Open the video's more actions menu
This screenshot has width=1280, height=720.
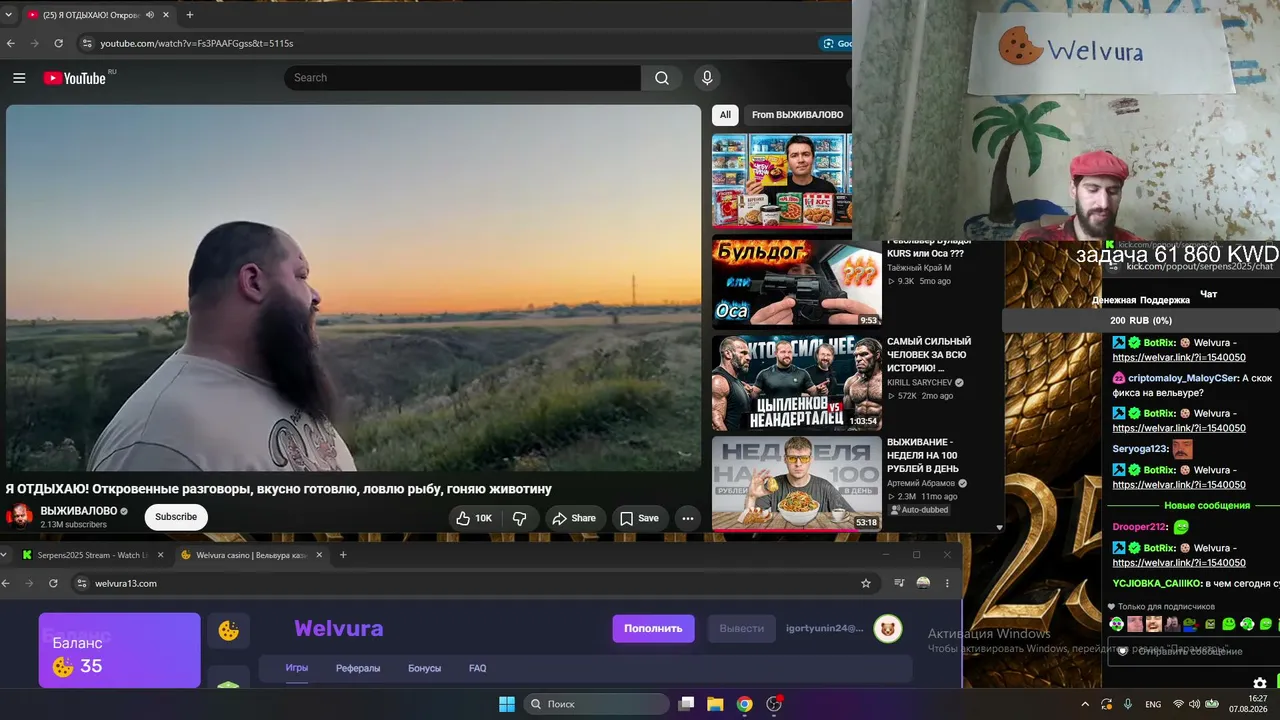[x=687, y=518]
